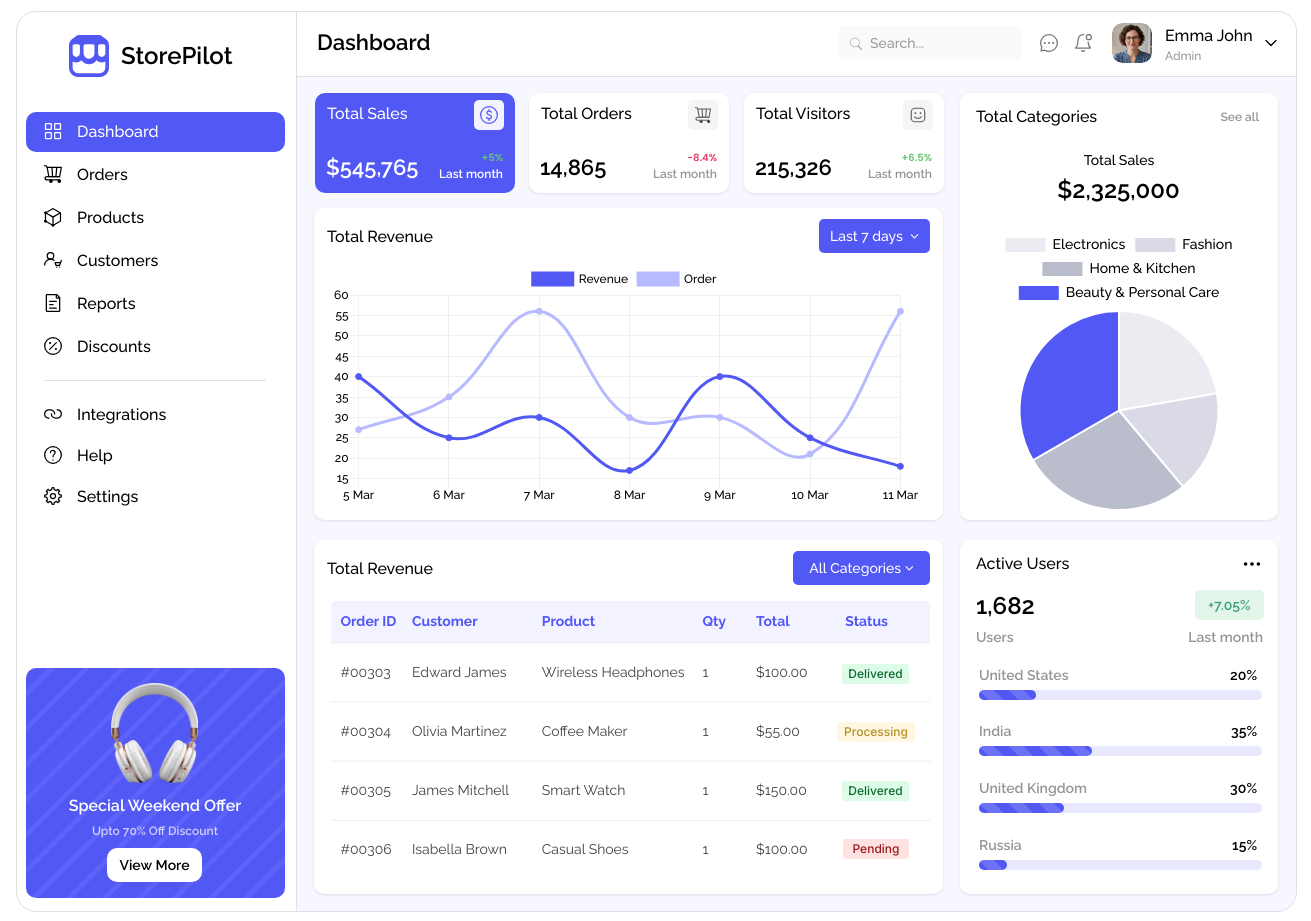
Task: Expand the Emma John profile menu
Action: [1271, 43]
